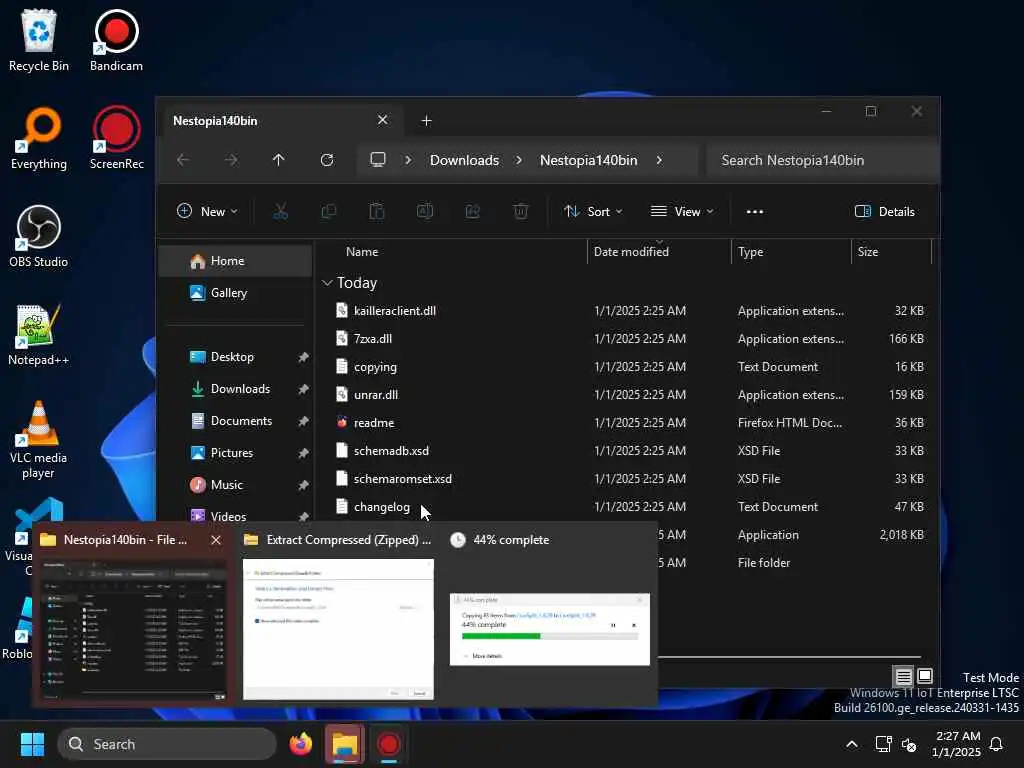Open the View dropdown
The width and height of the screenshot is (1024, 768).
(682, 212)
